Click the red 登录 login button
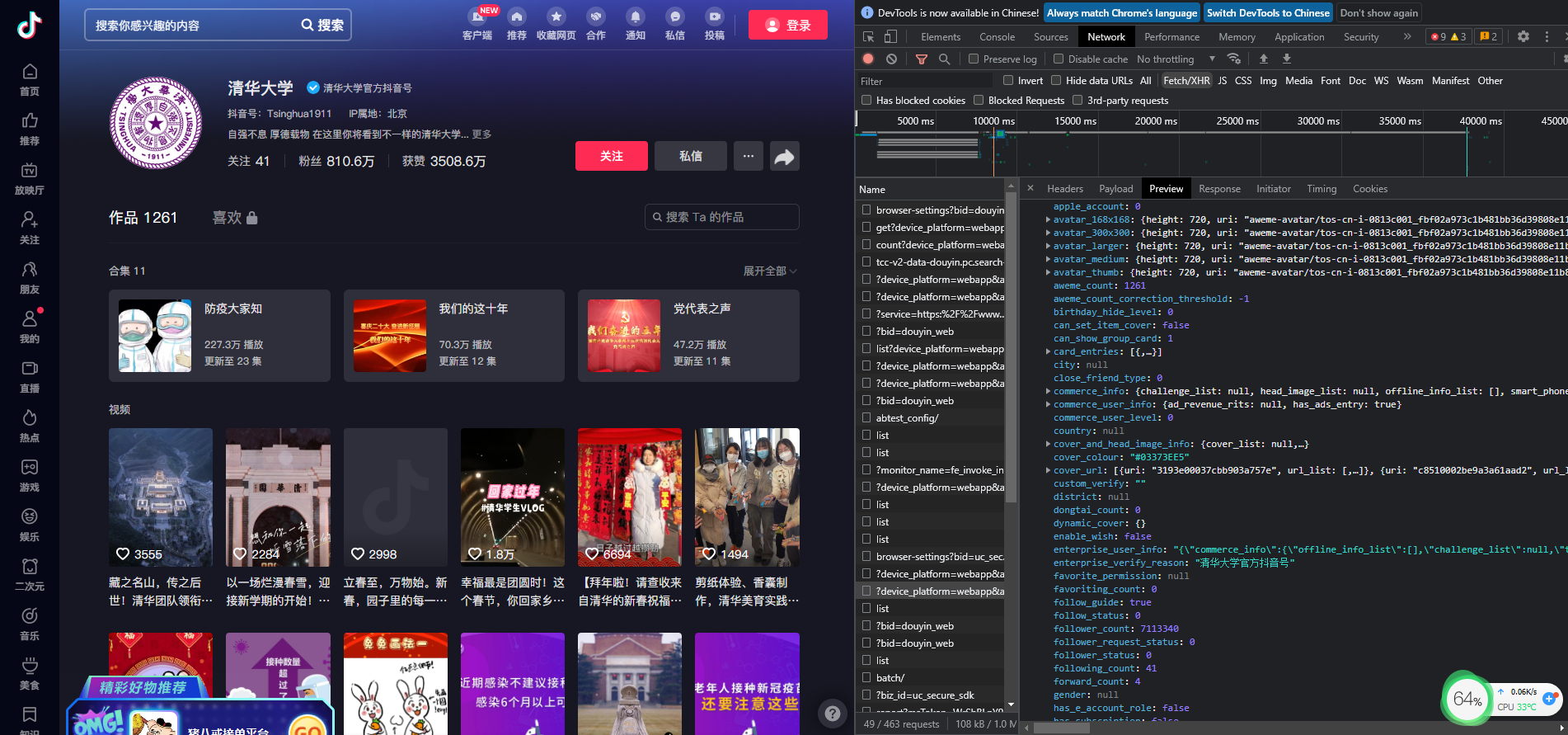The width and height of the screenshot is (1568, 735). [x=787, y=25]
